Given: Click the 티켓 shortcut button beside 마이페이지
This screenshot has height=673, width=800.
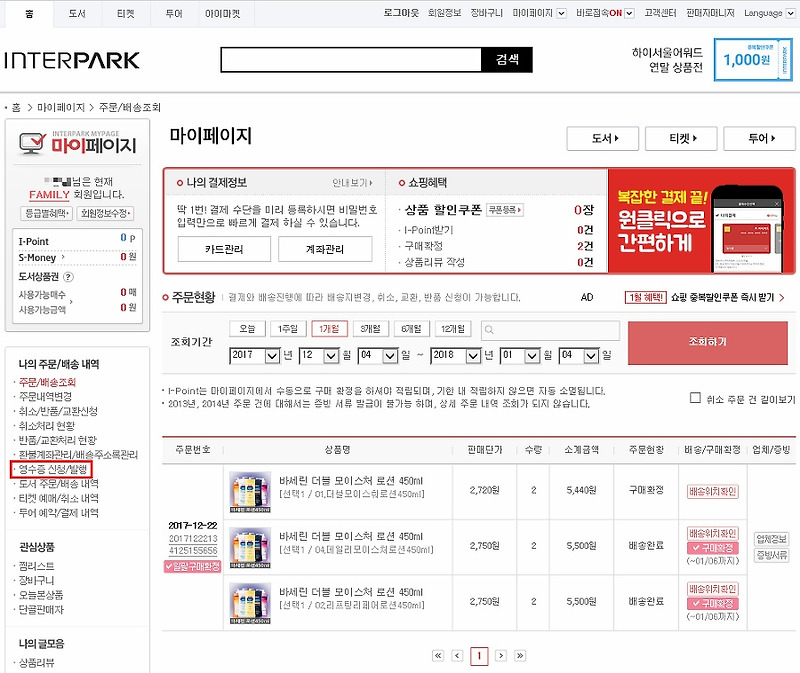Looking at the screenshot, I should coord(681,138).
